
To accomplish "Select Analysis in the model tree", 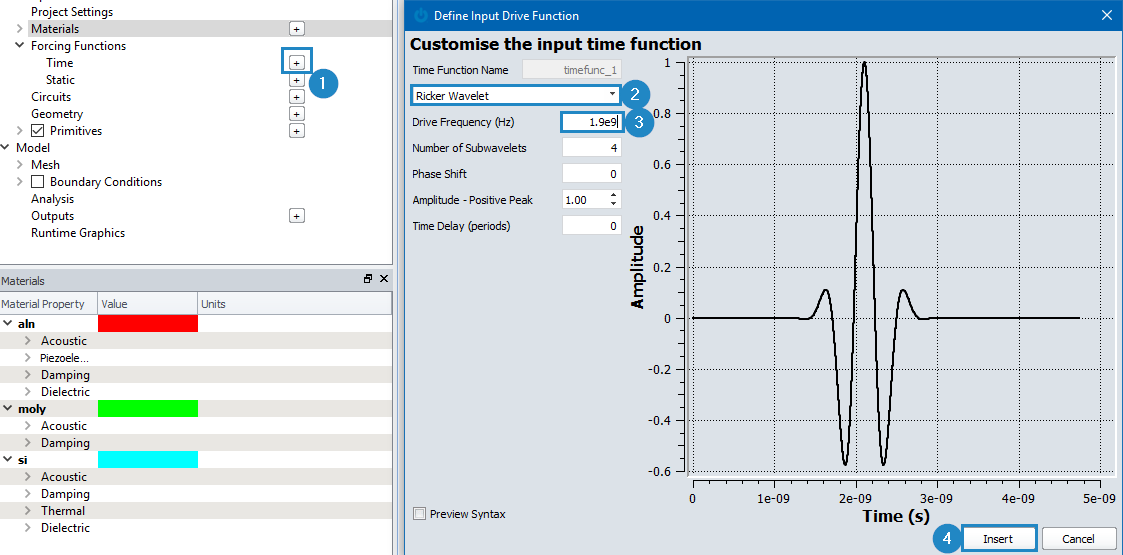I will click(52, 199).
